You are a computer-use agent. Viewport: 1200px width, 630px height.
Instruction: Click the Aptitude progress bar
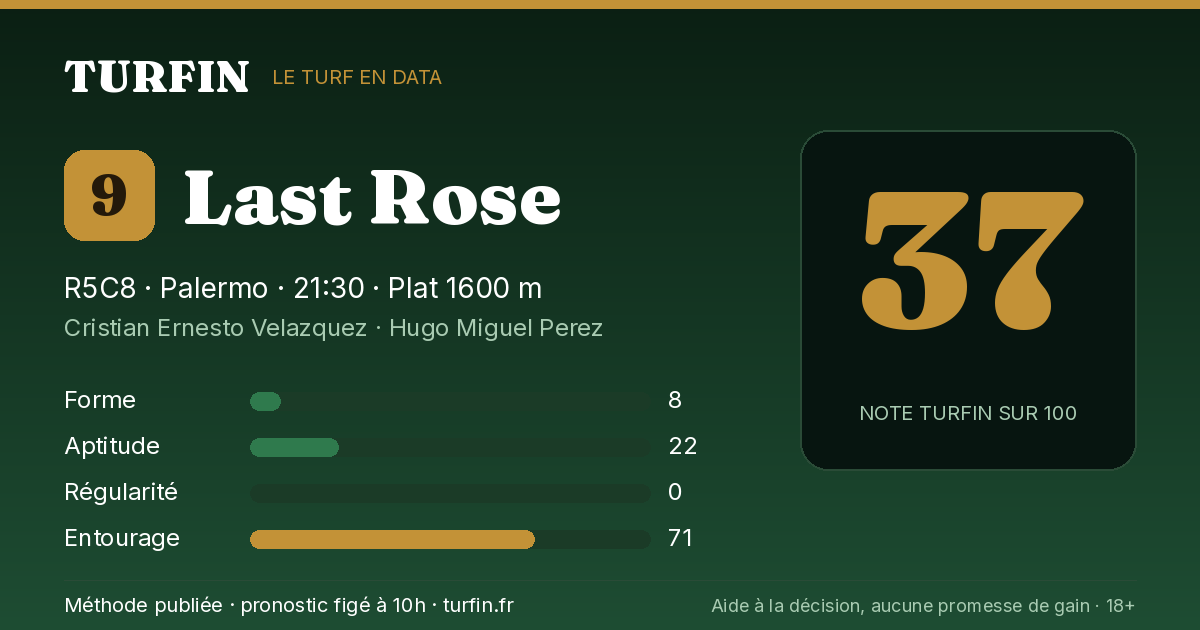450,448
